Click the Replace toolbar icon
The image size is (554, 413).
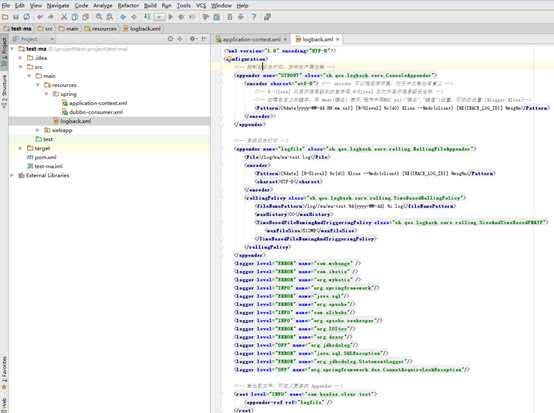110,17
